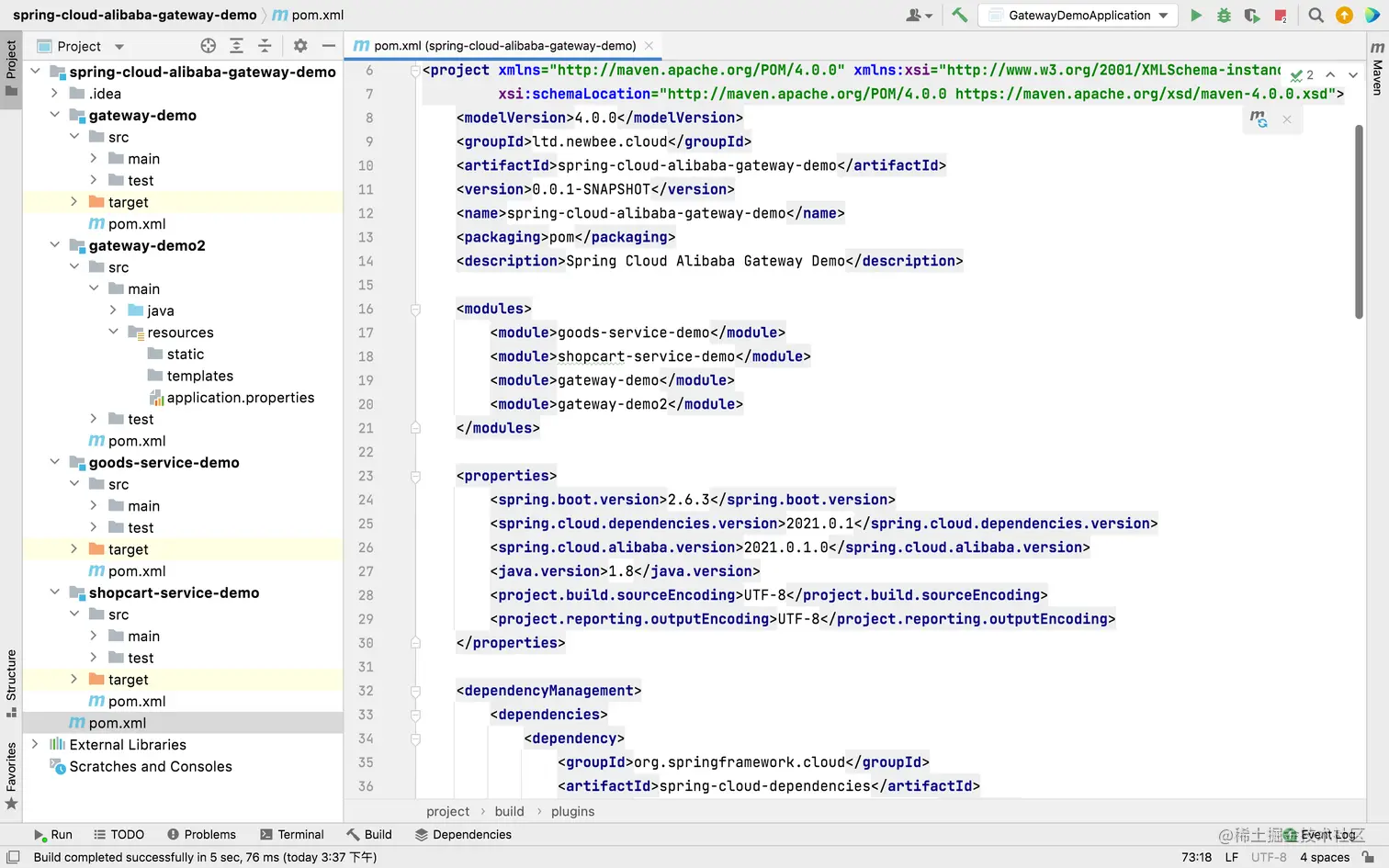The width and height of the screenshot is (1389, 868).
Task: Expand External Libraries node
Action: click(x=35, y=745)
